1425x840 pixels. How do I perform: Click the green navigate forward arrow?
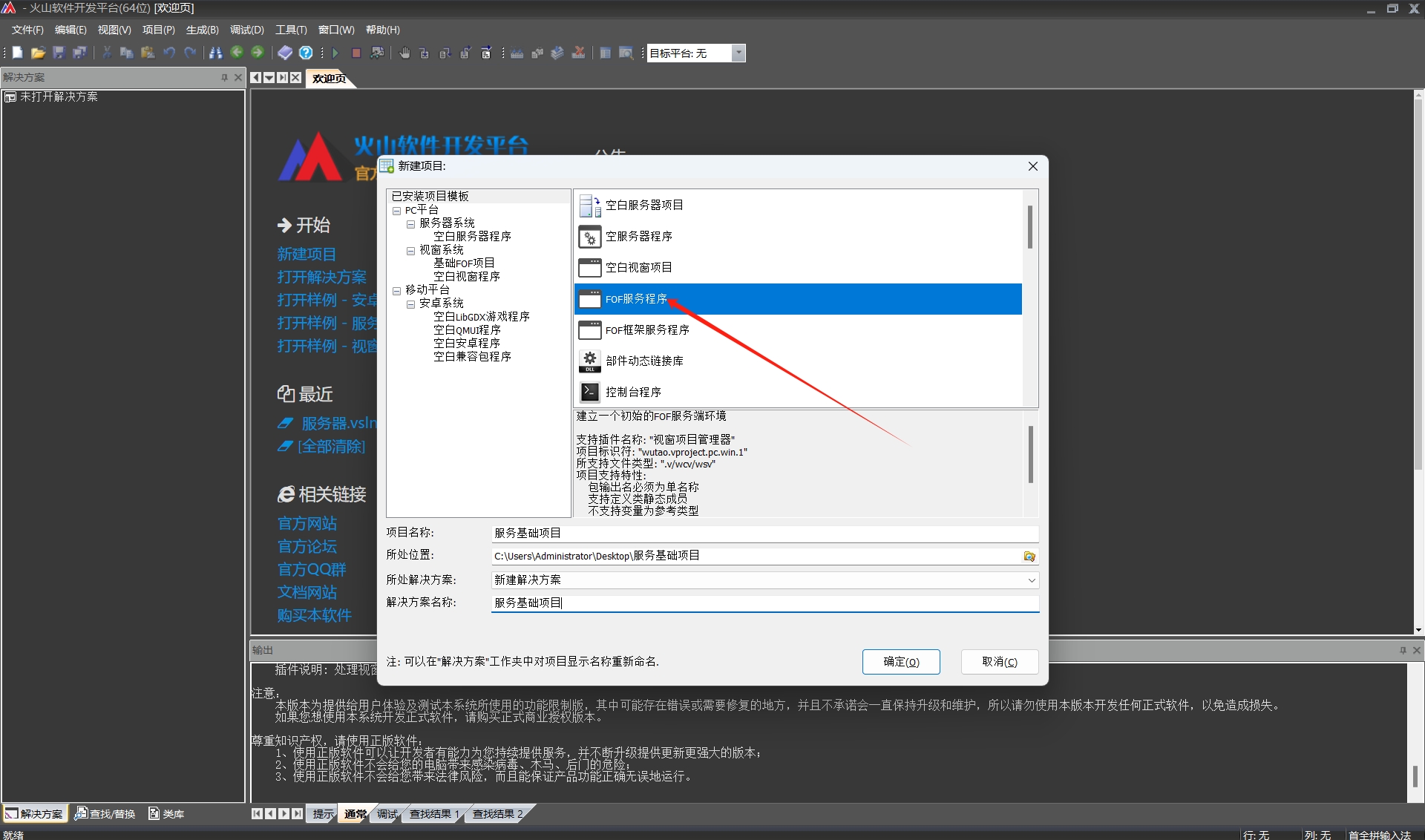[258, 52]
